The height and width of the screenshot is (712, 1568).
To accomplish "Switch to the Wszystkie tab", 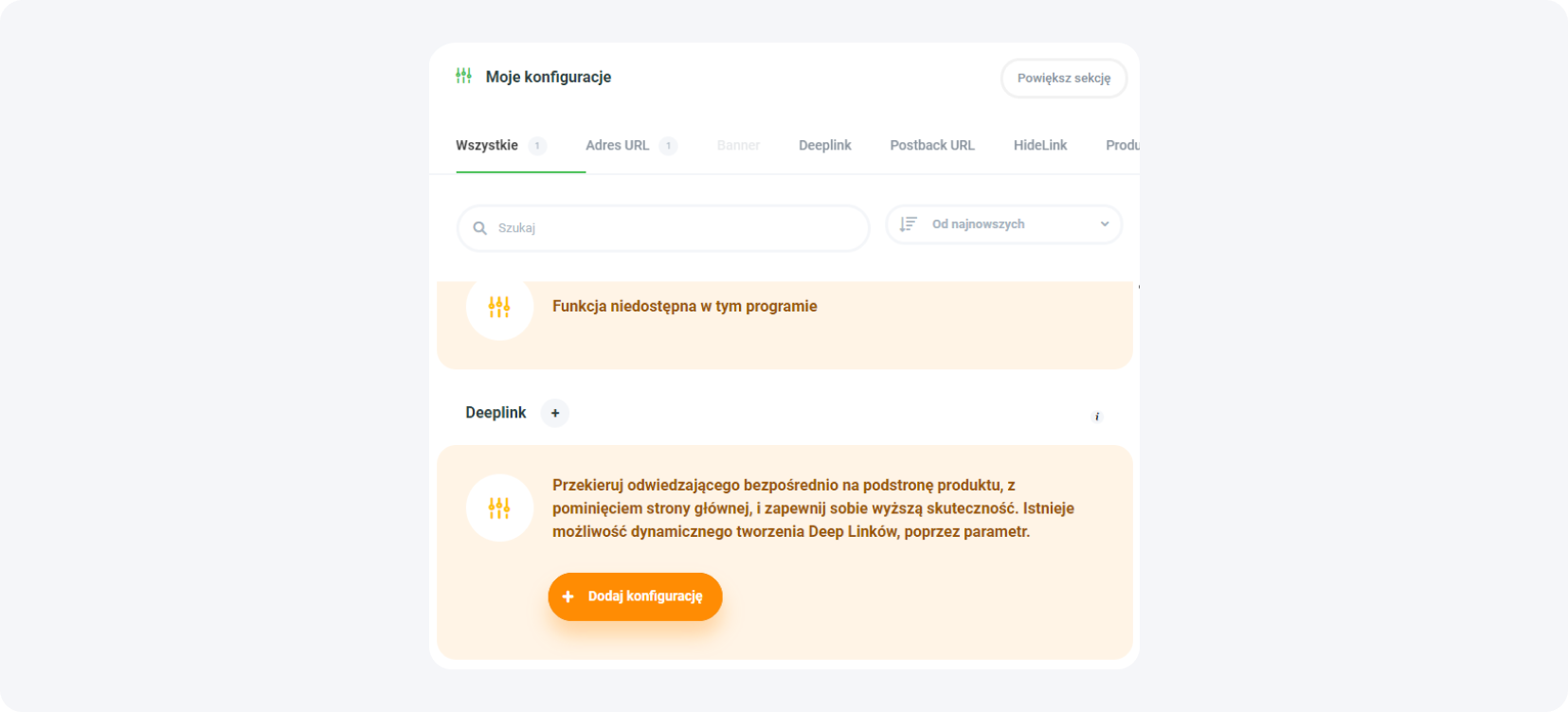I will coord(487,146).
